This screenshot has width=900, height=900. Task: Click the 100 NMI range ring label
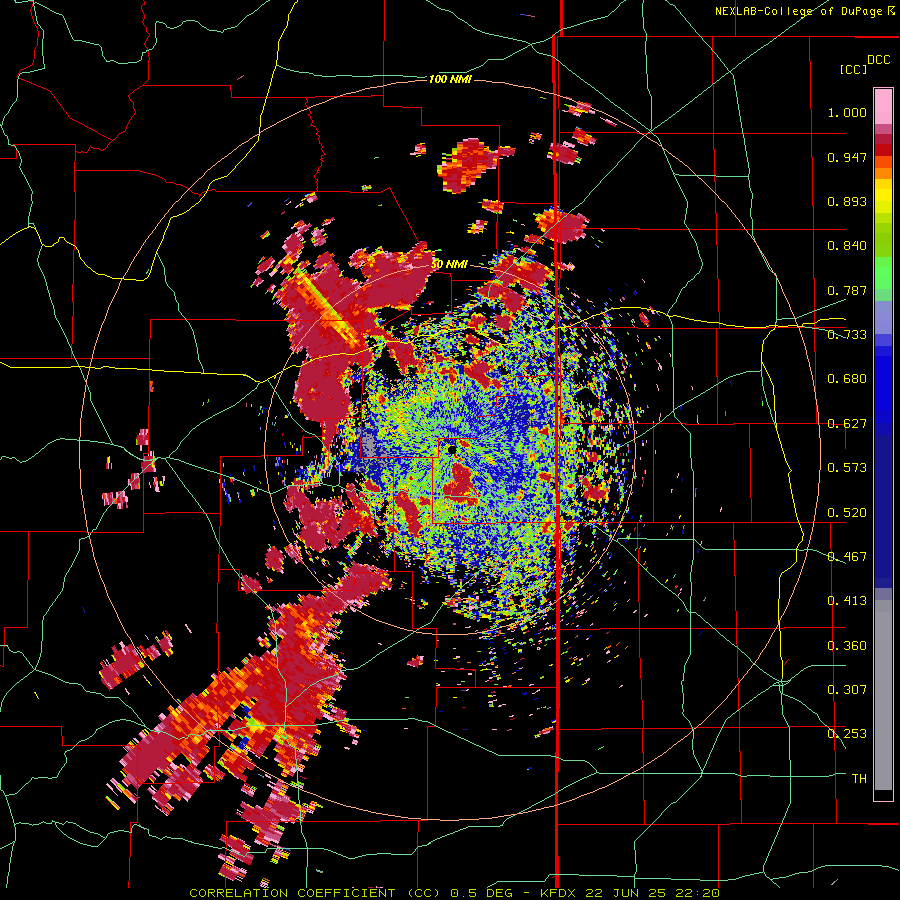pos(450,79)
